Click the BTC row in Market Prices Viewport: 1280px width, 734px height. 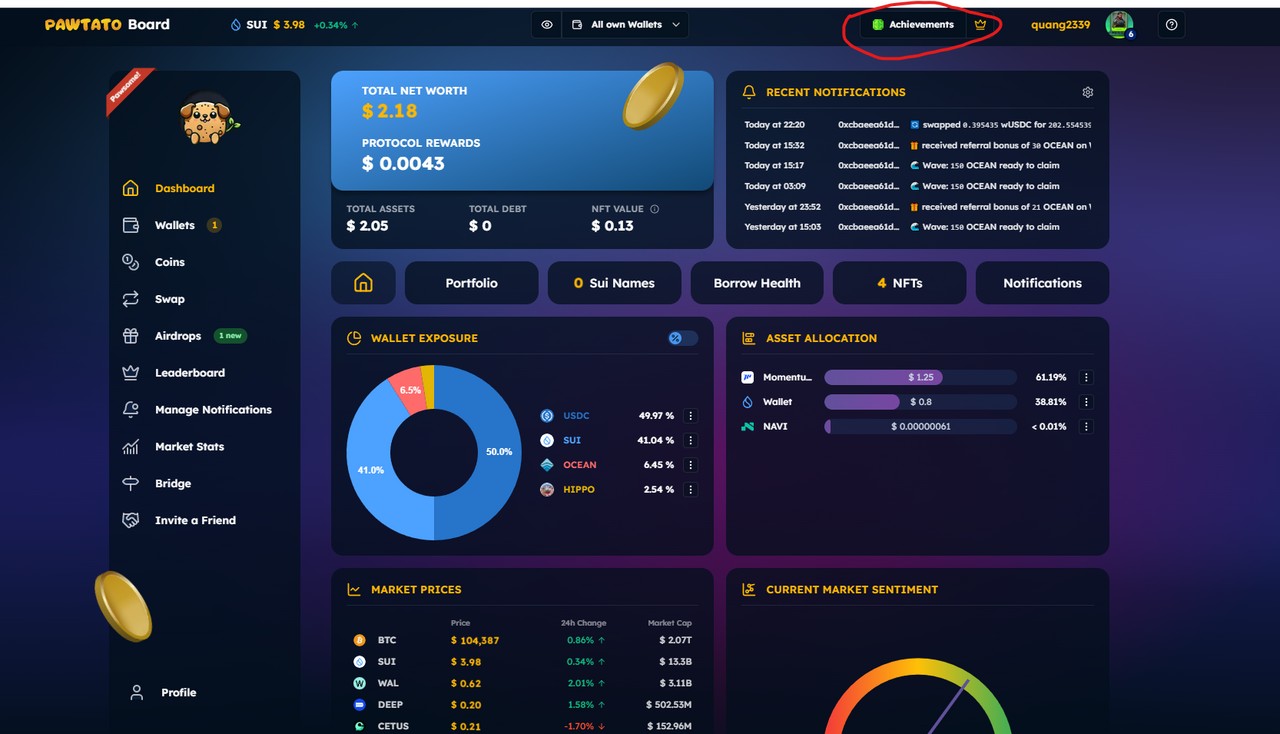[521, 640]
